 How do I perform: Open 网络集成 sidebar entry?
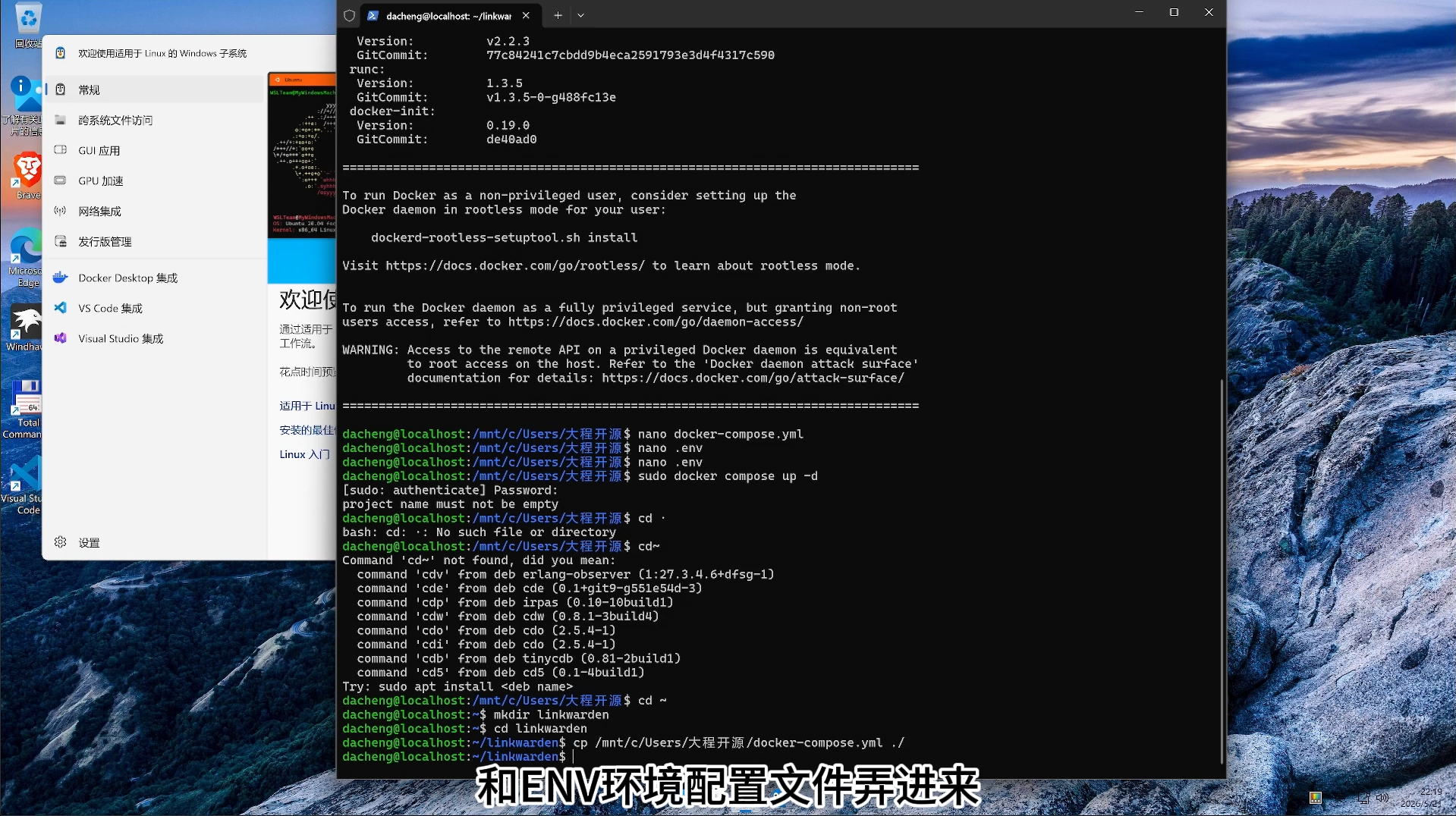154,211
